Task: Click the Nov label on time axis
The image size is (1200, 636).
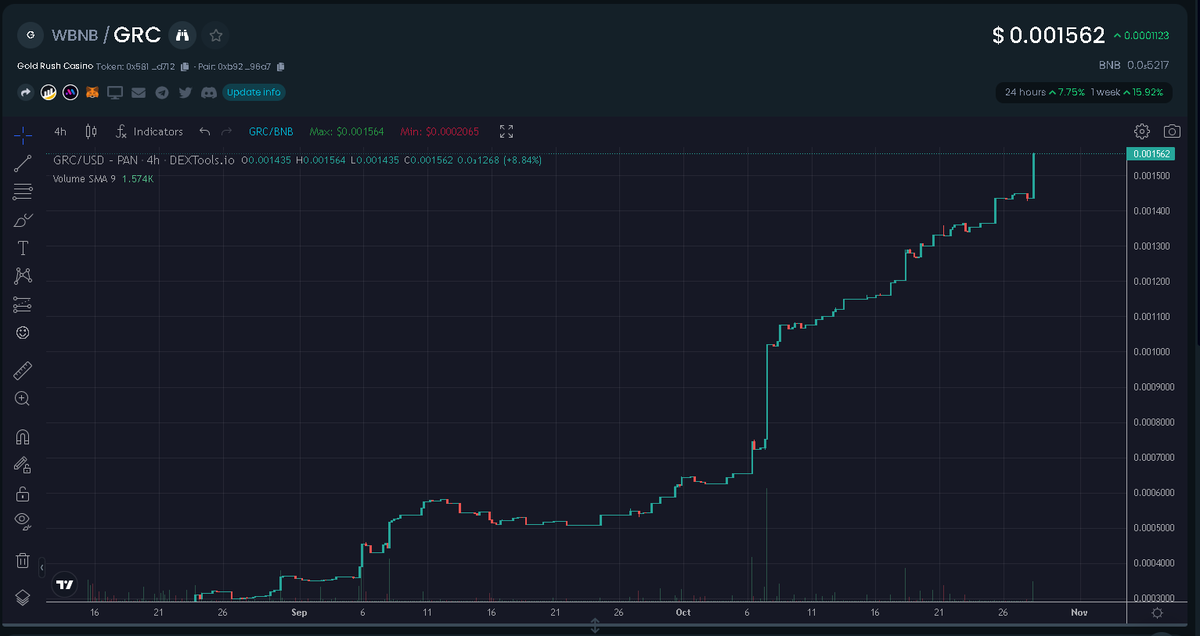Action: click(x=1079, y=611)
